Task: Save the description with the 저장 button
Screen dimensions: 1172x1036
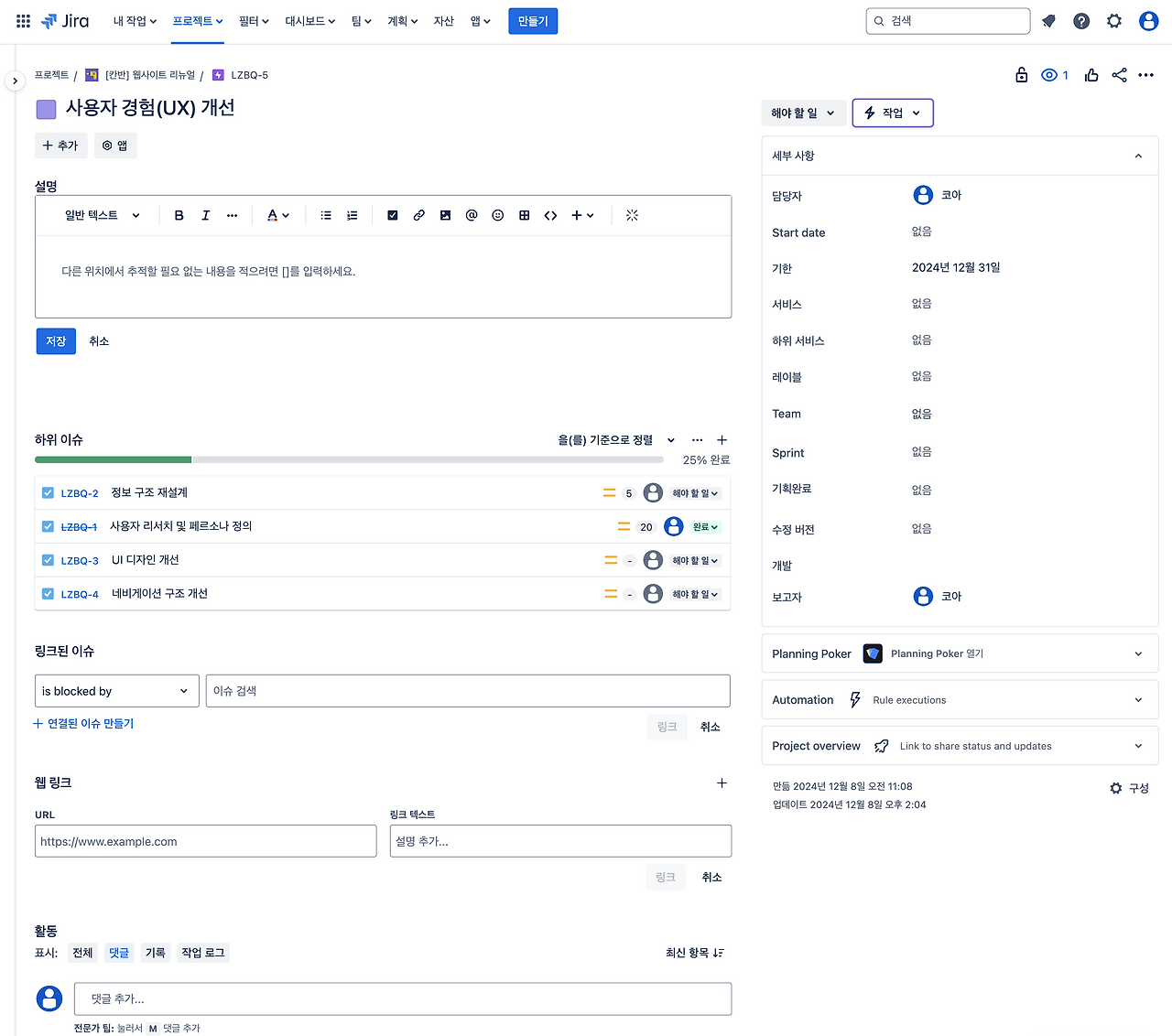Action: pyautogui.click(x=56, y=340)
